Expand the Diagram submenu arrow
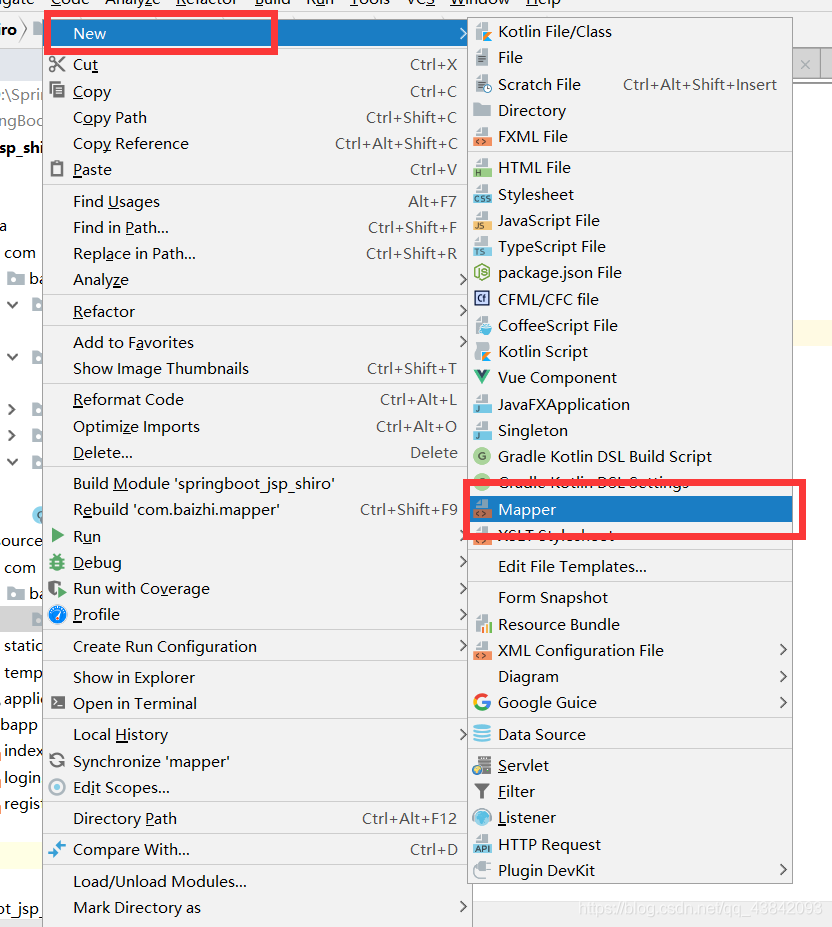 783,676
